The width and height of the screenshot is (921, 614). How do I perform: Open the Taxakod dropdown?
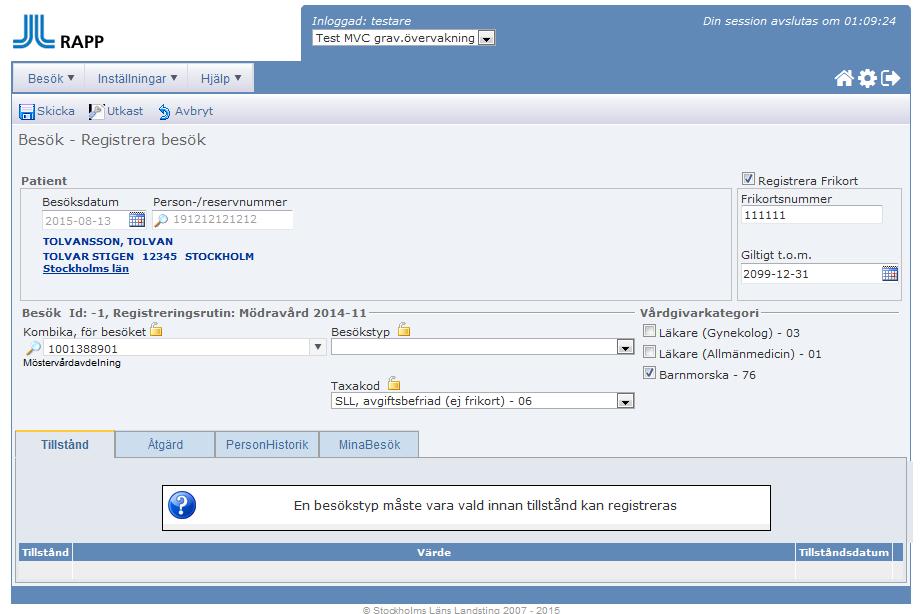(x=626, y=401)
